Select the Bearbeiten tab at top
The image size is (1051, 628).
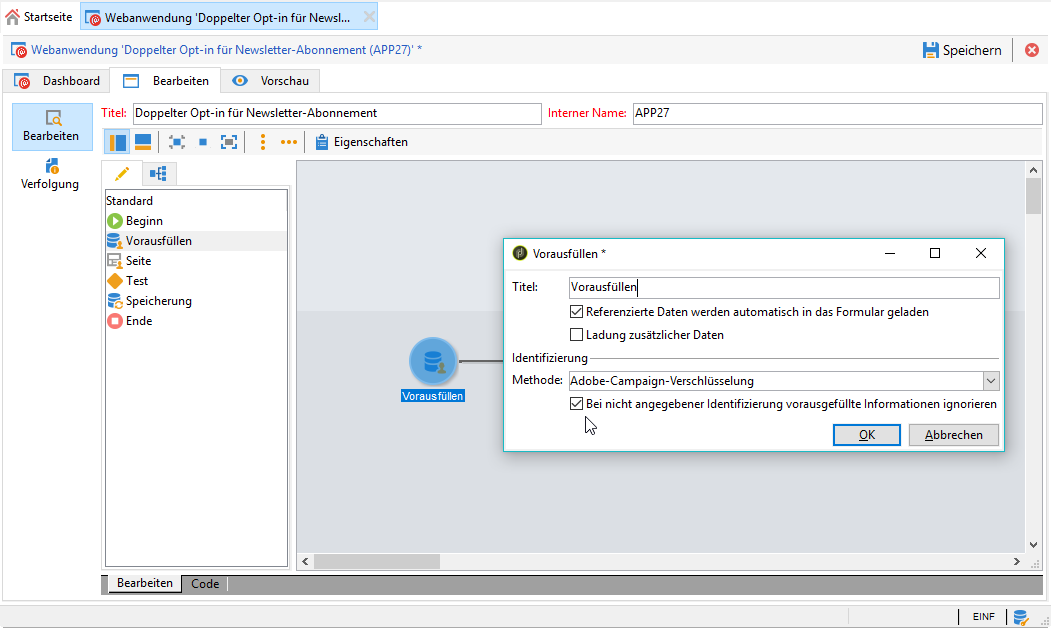(x=166, y=81)
